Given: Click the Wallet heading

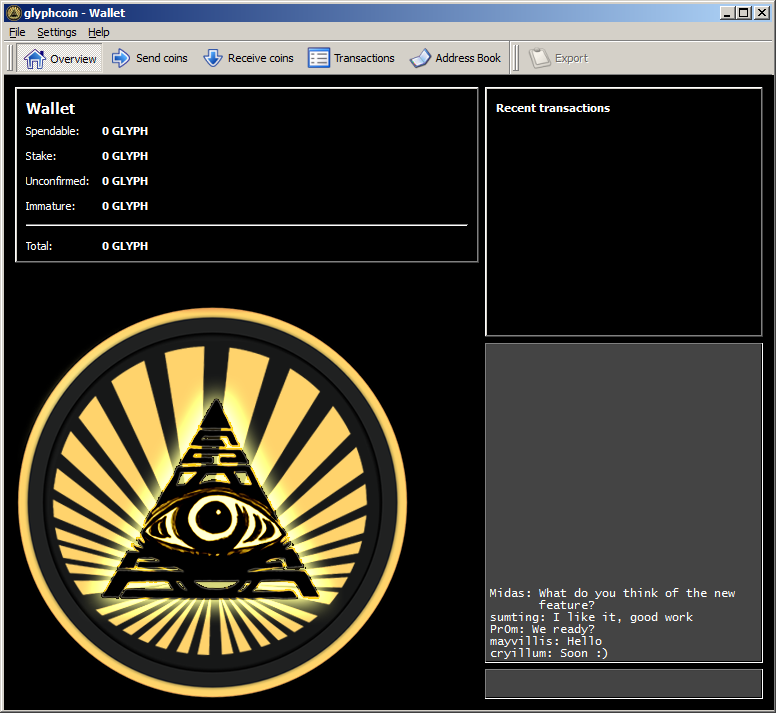Looking at the screenshot, I should 50,108.
